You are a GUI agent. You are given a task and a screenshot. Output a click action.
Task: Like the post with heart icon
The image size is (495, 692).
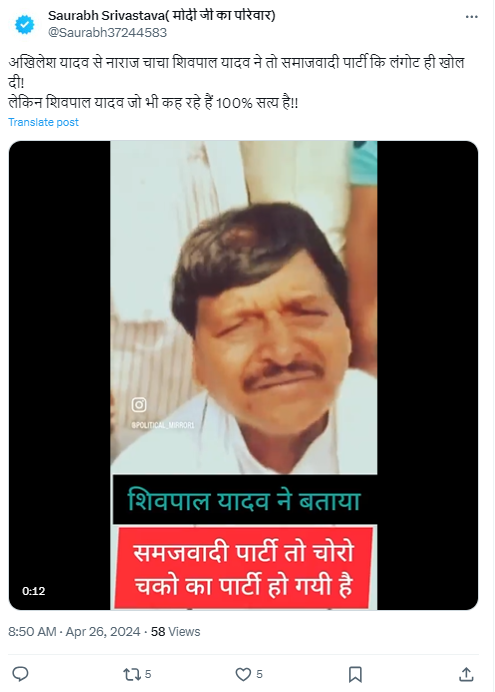[x=243, y=674]
